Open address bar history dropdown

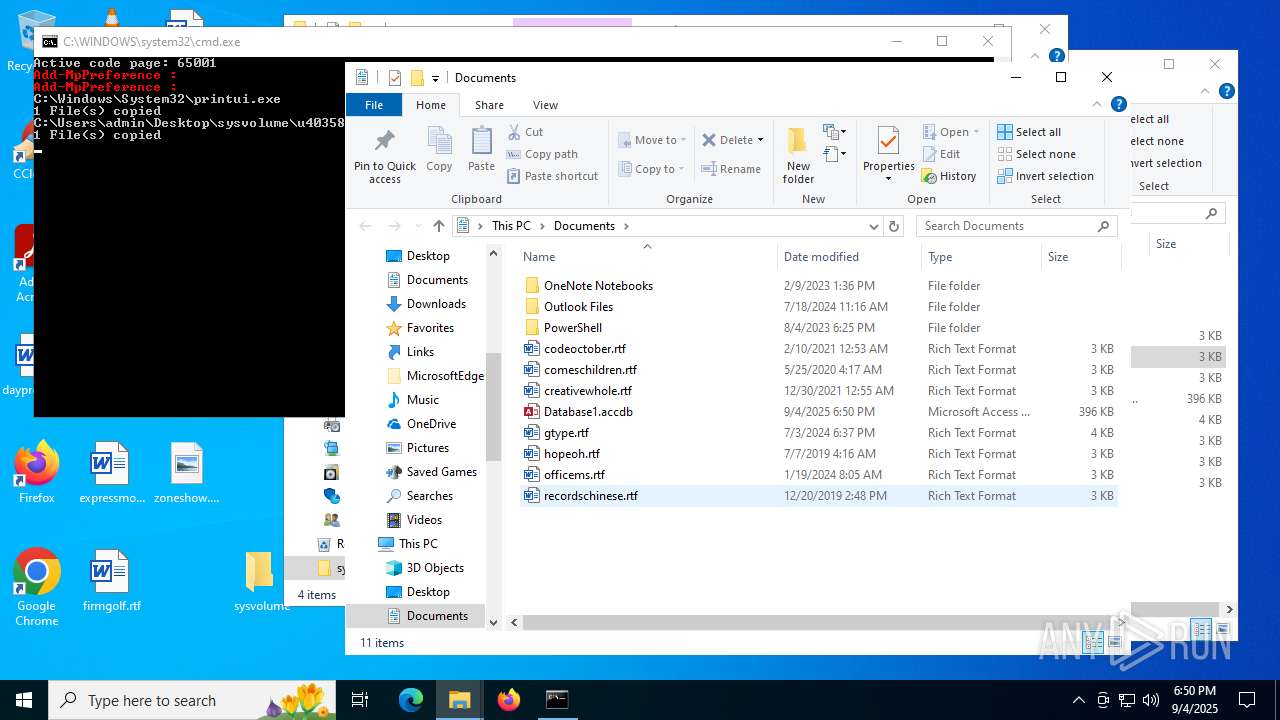[x=873, y=226]
